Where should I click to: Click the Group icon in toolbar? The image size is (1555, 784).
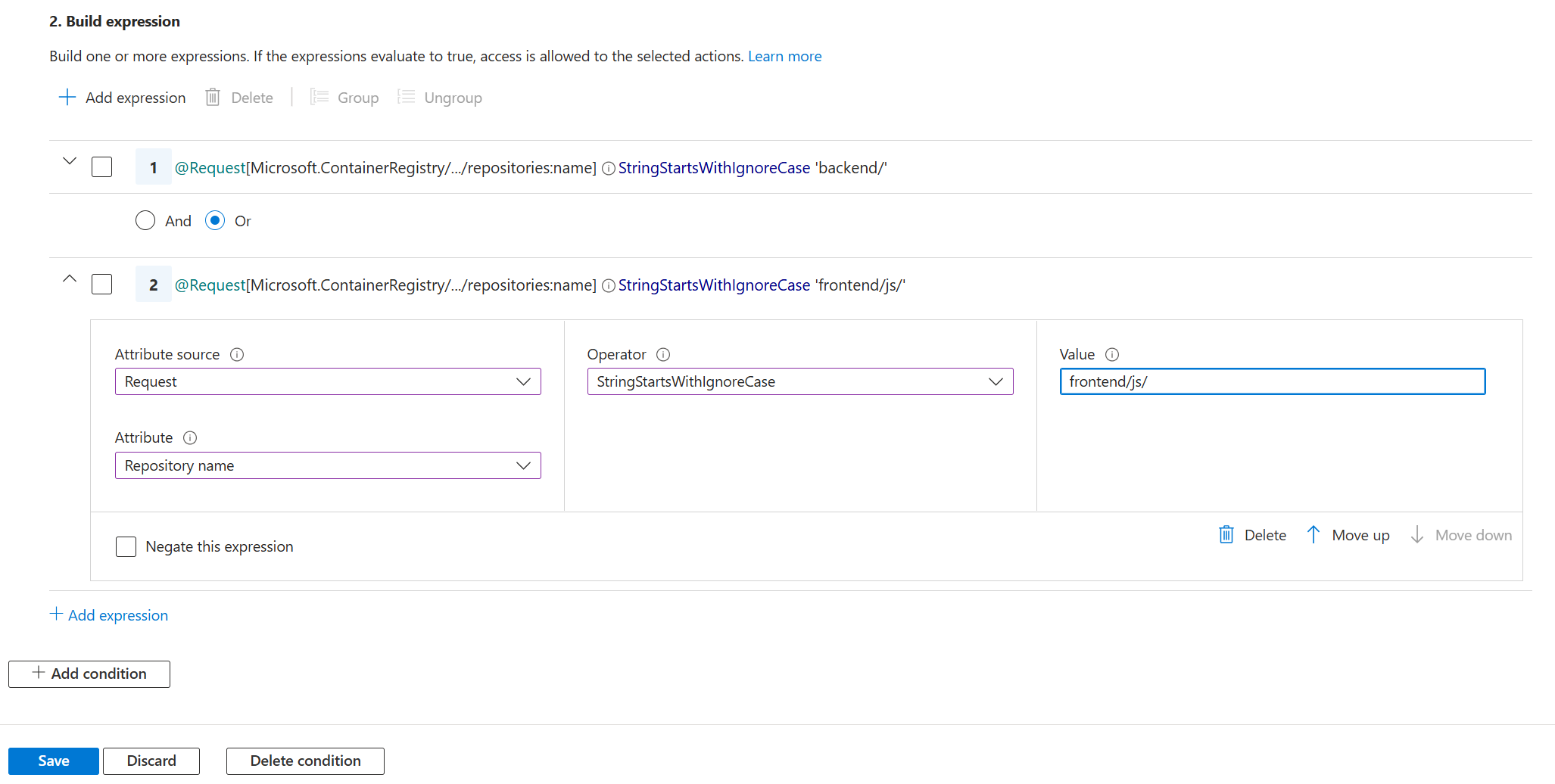(319, 98)
